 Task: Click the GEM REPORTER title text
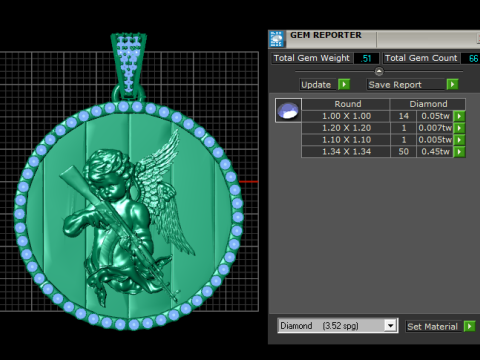(326, 35)
